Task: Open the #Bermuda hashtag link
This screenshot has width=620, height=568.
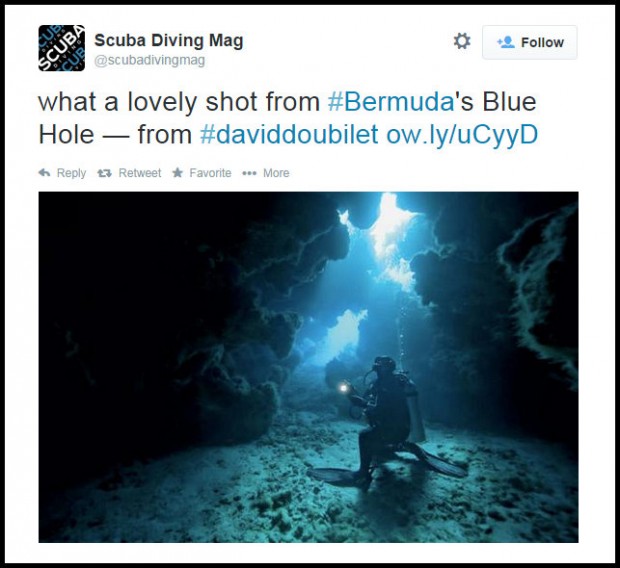Action: pos(391,102)
